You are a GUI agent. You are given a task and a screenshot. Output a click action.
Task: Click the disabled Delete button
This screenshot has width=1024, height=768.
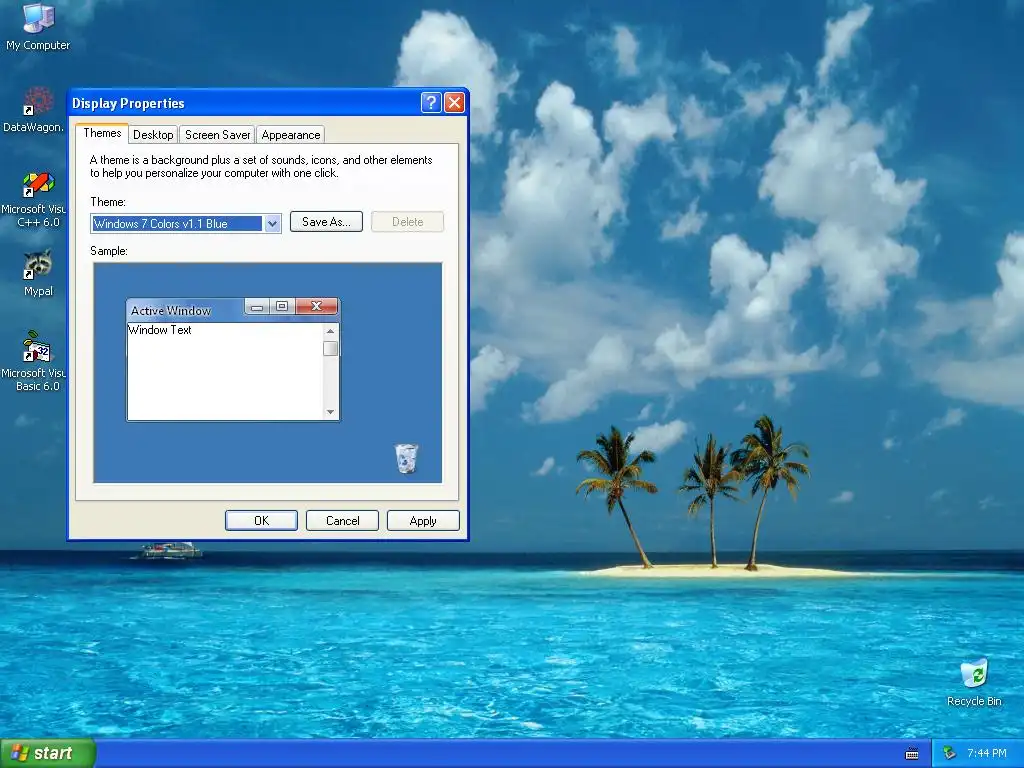click(x=408, y=222)
